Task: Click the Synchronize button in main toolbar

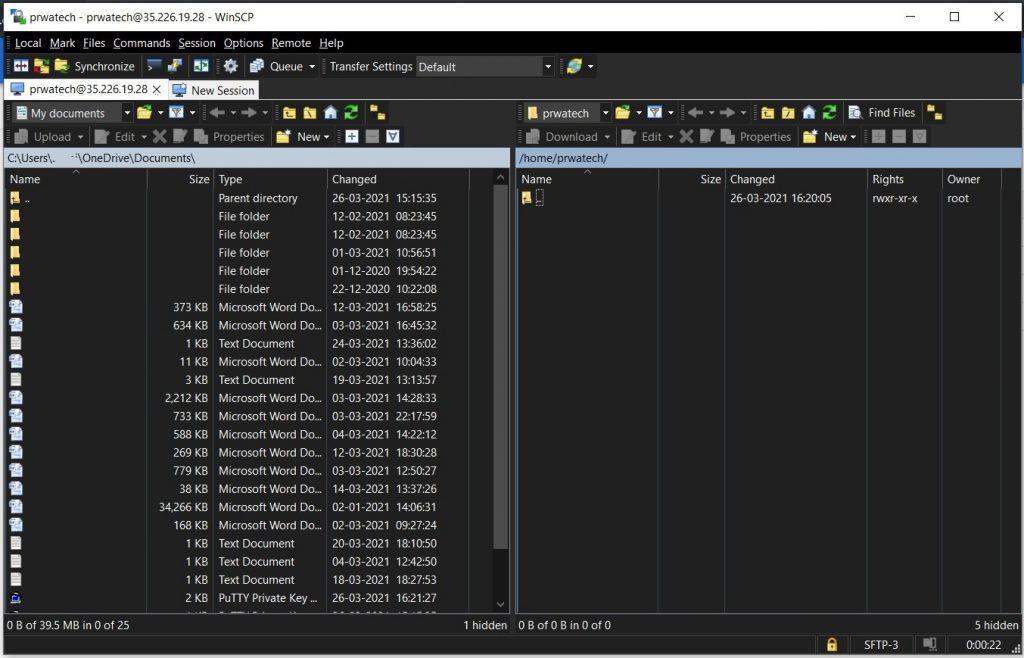Action: tap(95, 66)
